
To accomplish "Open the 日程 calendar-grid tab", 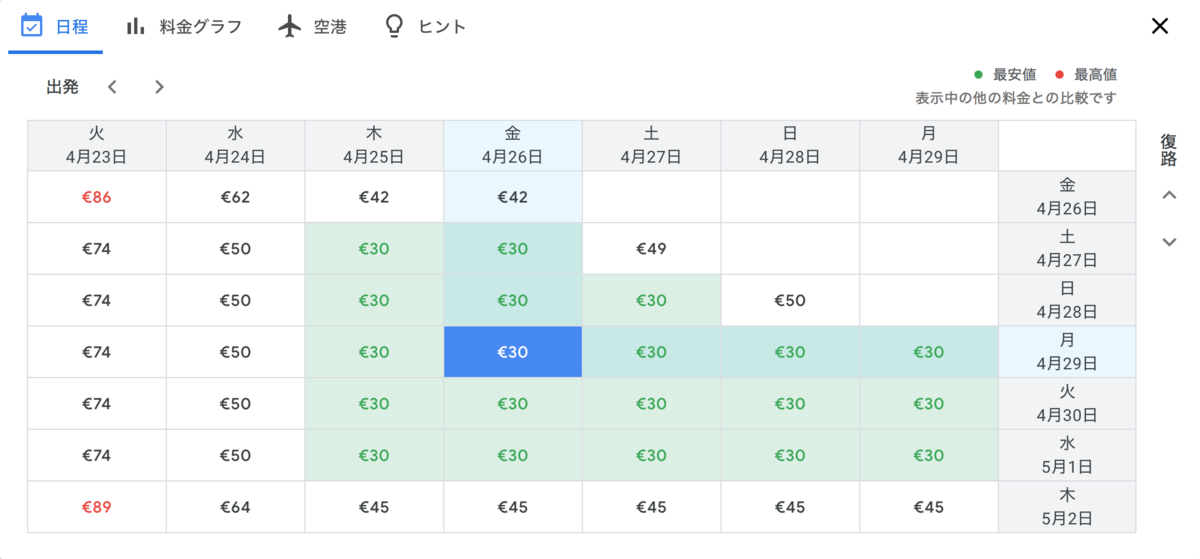I will [x=55, y=26].
